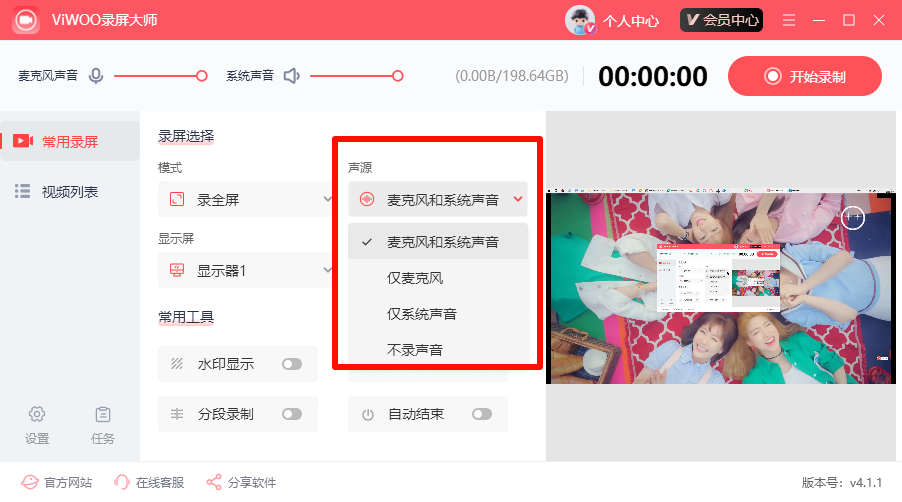Click the 任务 label under the clipboard
902x502 pixels.
pyautogui.click(x=103, y=438)
